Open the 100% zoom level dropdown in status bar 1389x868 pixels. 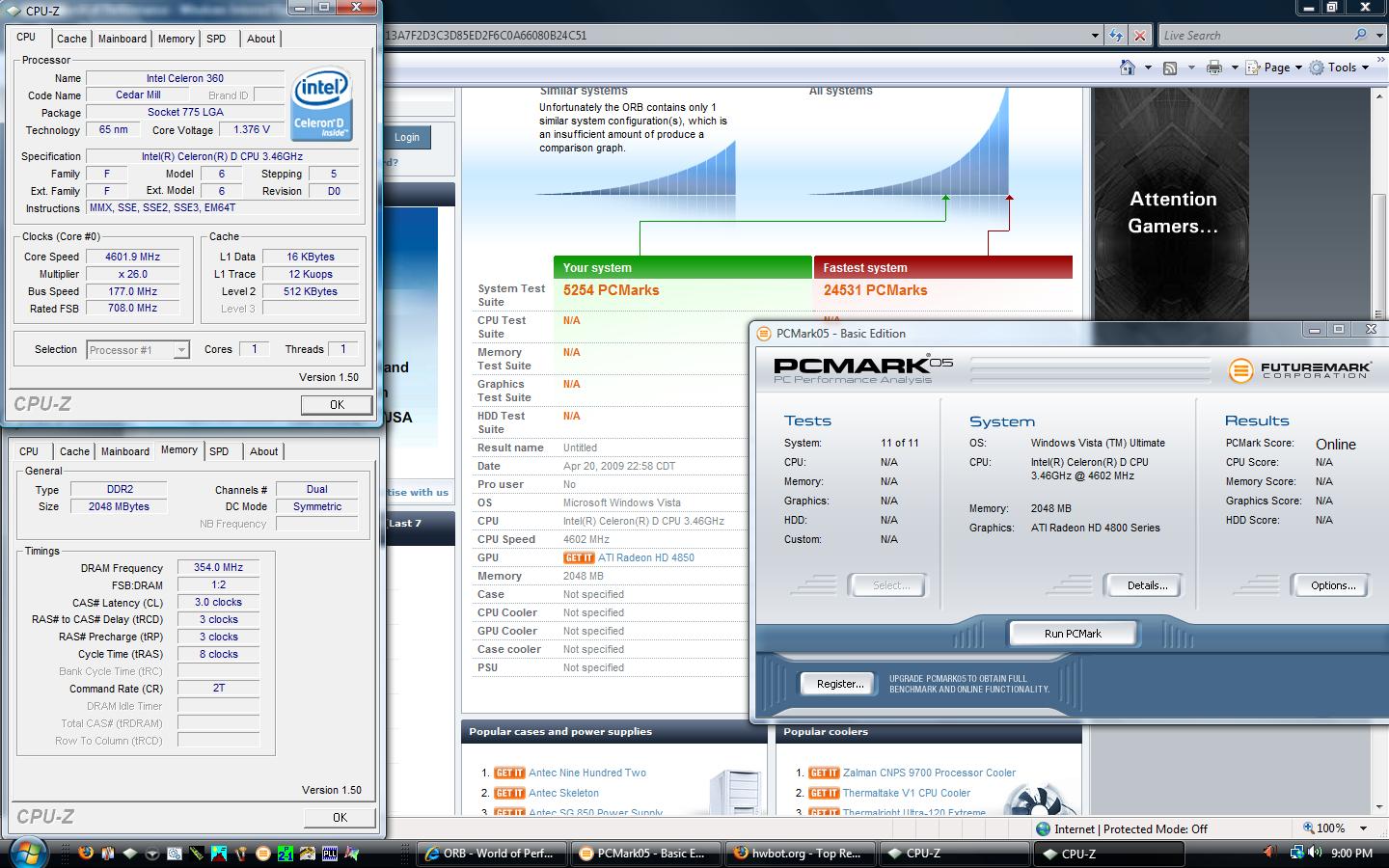coord(1363,828)
